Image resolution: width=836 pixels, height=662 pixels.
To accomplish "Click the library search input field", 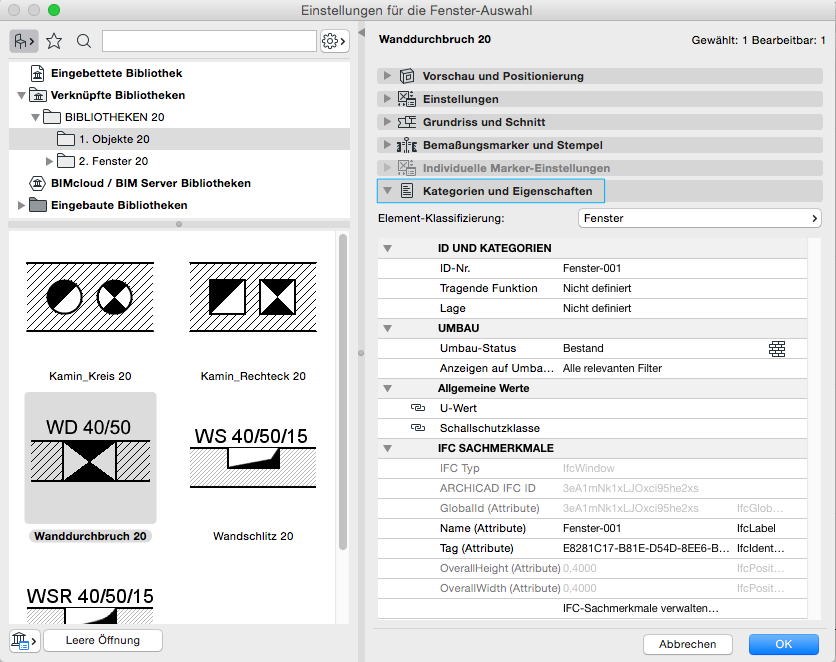I will (x=209, y=41).
